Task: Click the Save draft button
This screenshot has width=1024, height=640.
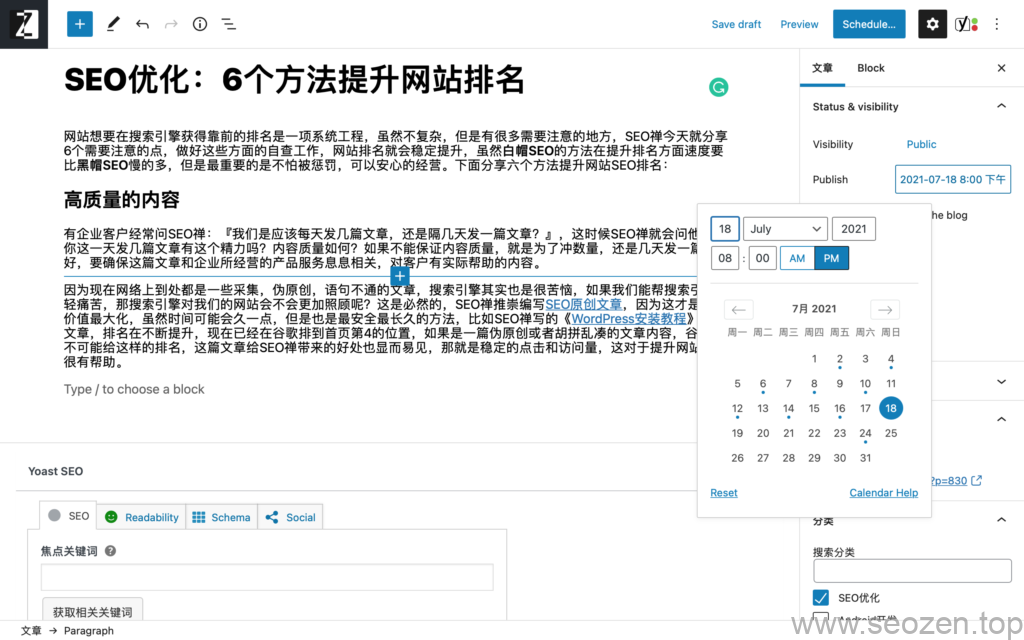Action: 736,24
